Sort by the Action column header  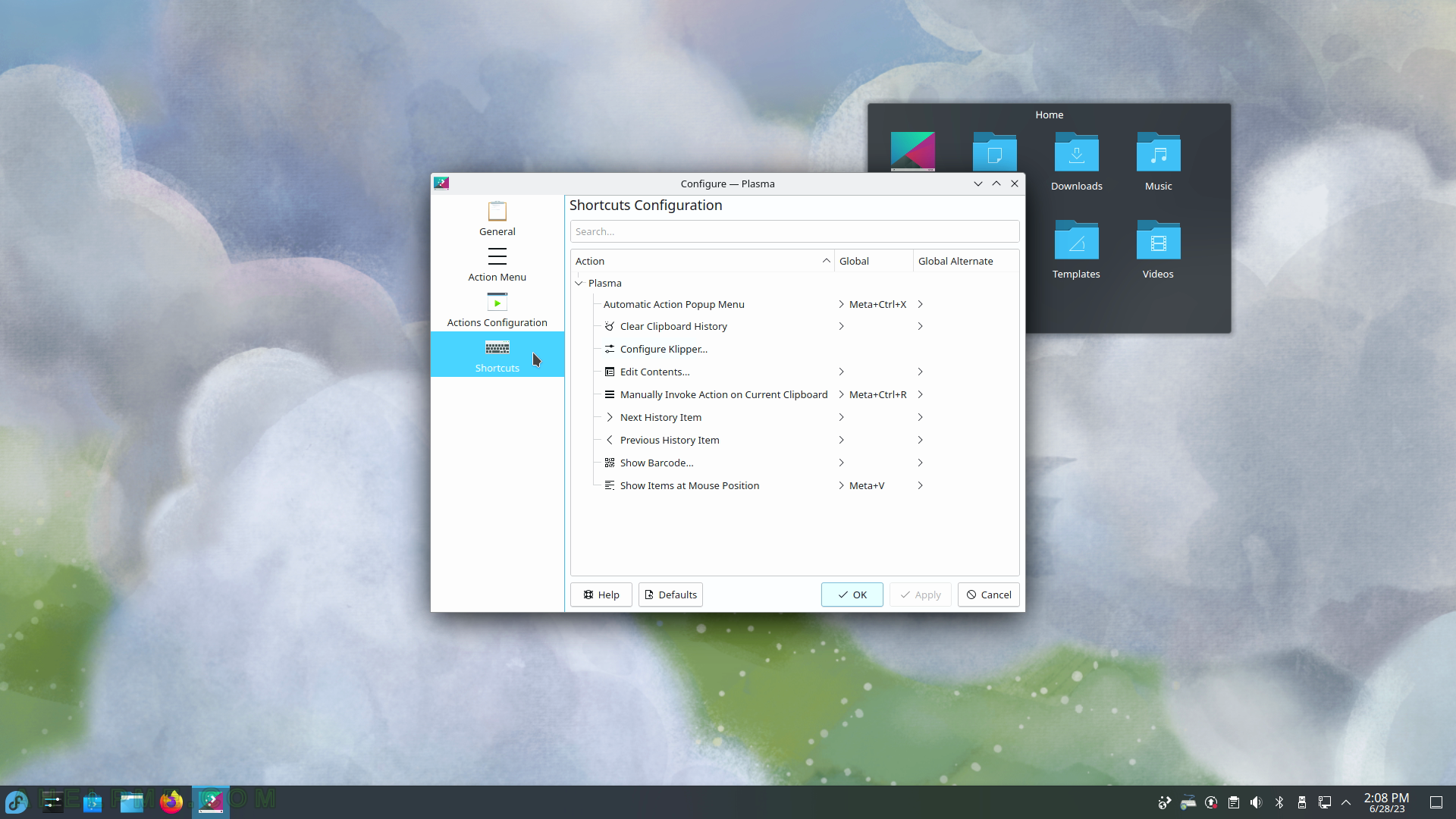(x=701, y=261)
